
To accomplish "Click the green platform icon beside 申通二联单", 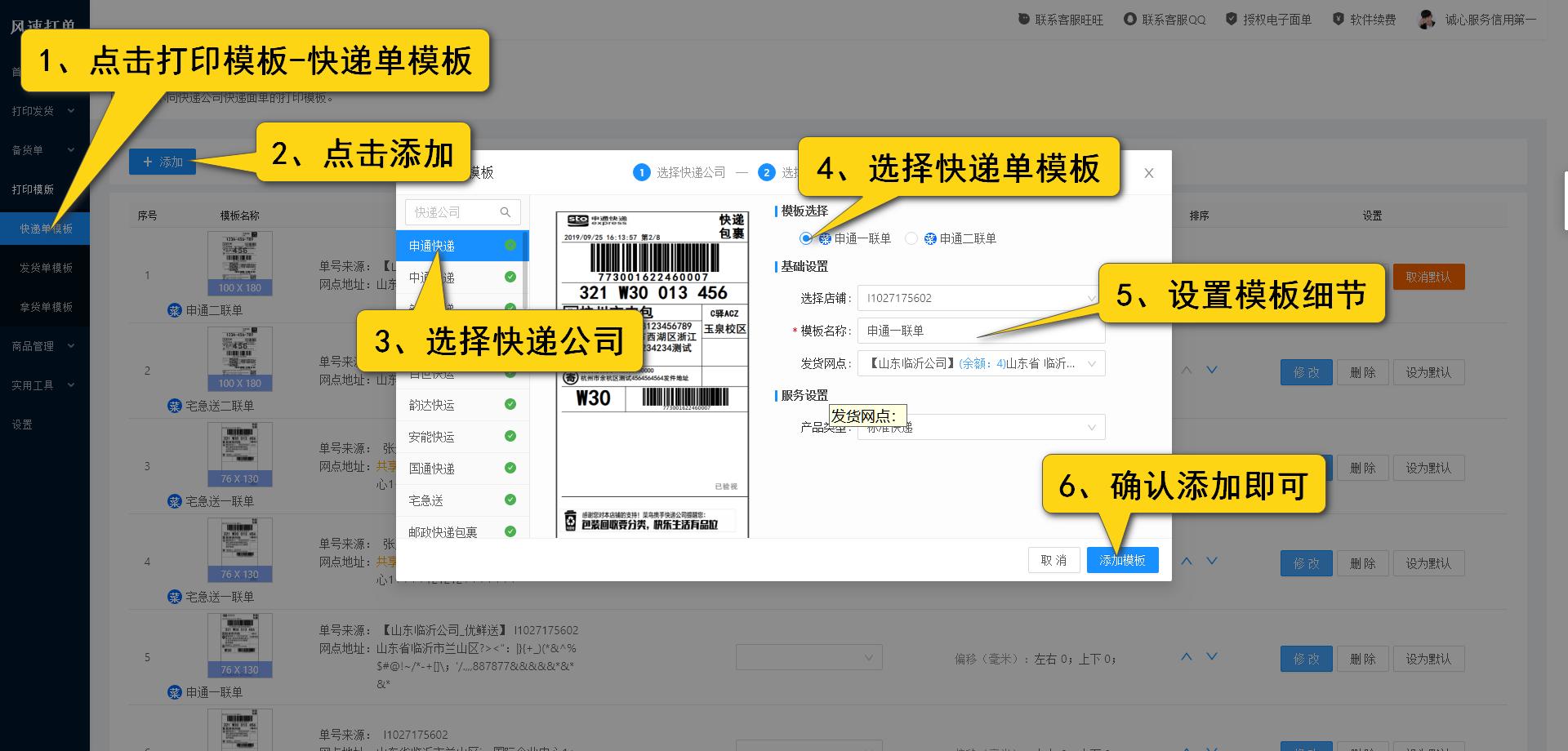I will pos(176,310).
